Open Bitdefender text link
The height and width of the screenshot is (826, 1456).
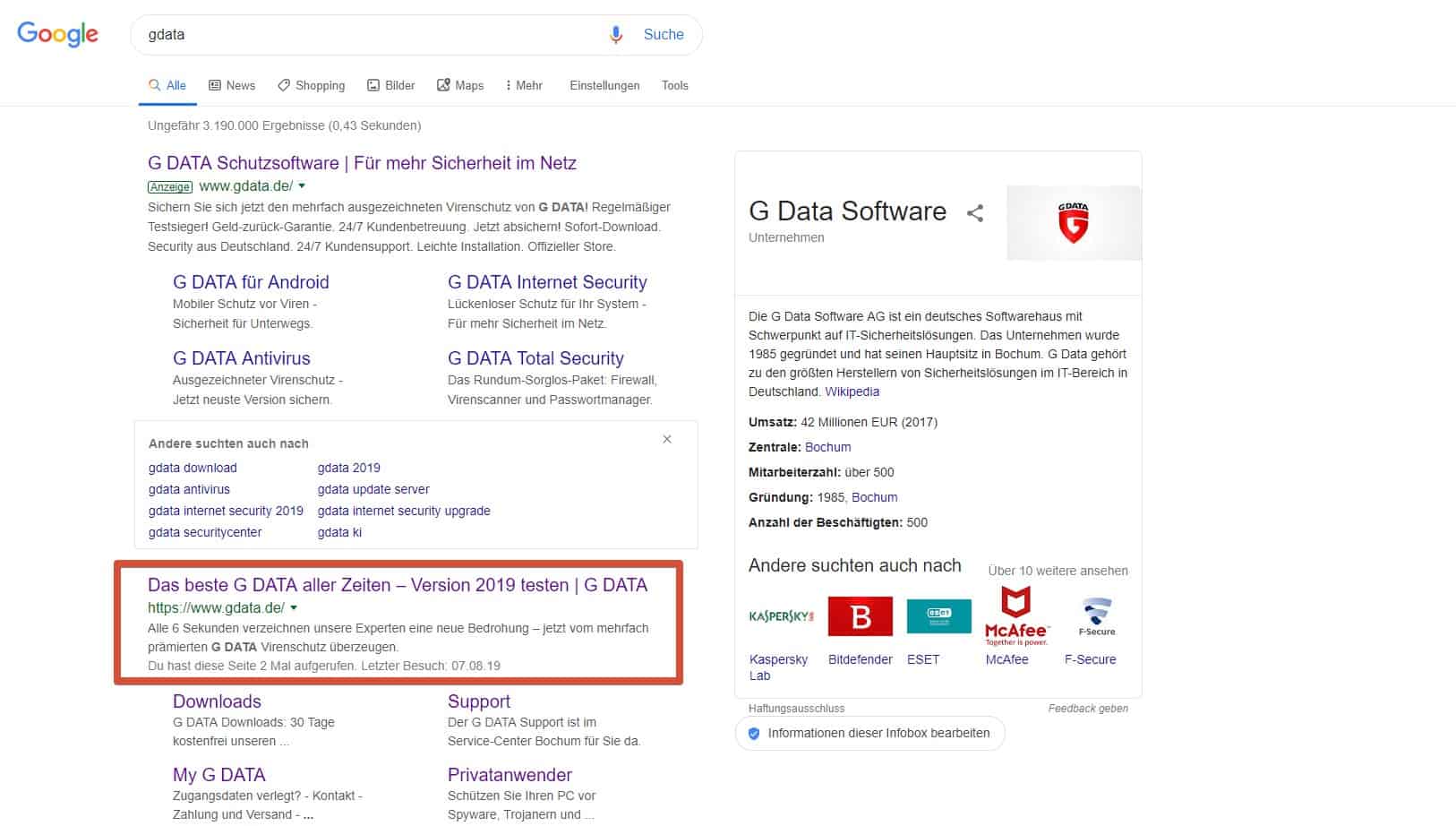pos(861,659)
